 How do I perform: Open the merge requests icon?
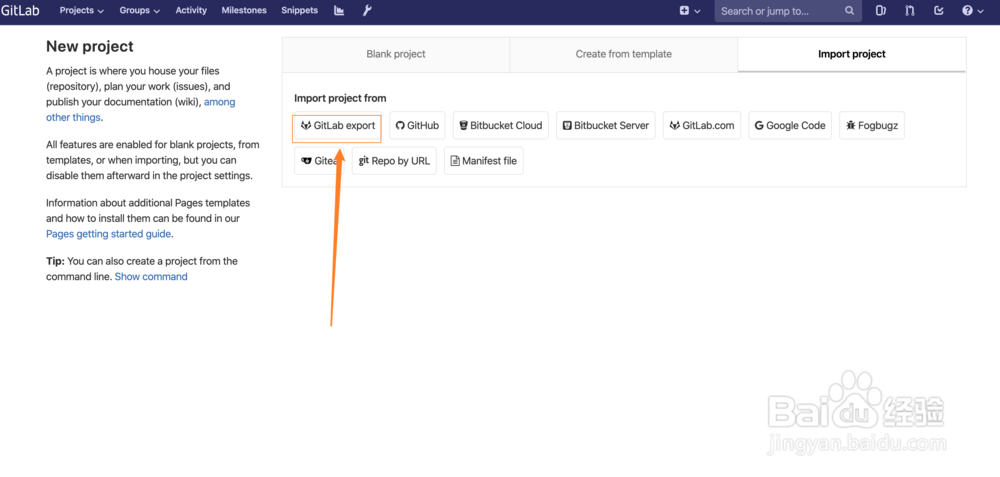pyautogui.click(x=909, y=11)
